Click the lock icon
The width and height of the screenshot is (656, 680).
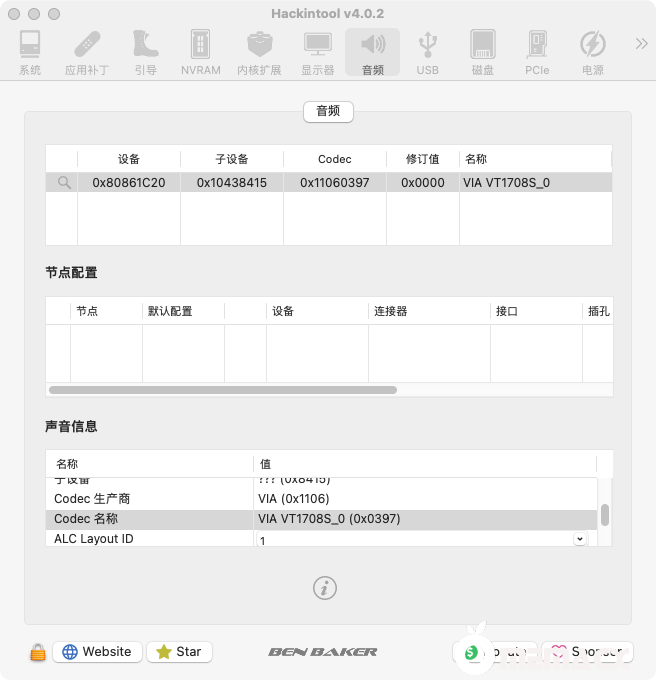[x=37, y=652]
